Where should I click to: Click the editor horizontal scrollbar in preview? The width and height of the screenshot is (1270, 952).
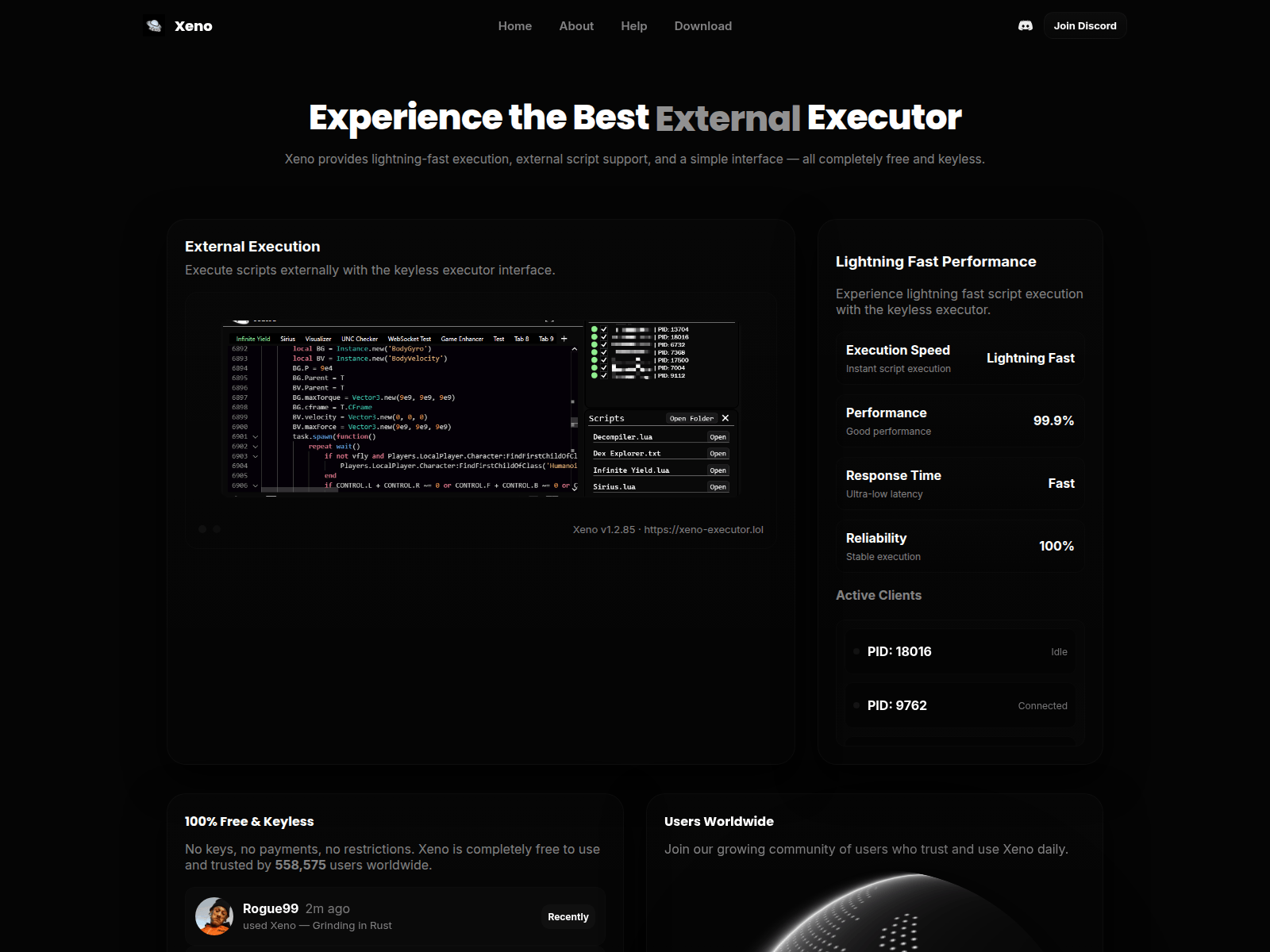pyautogui.click(x=300, y=490)
